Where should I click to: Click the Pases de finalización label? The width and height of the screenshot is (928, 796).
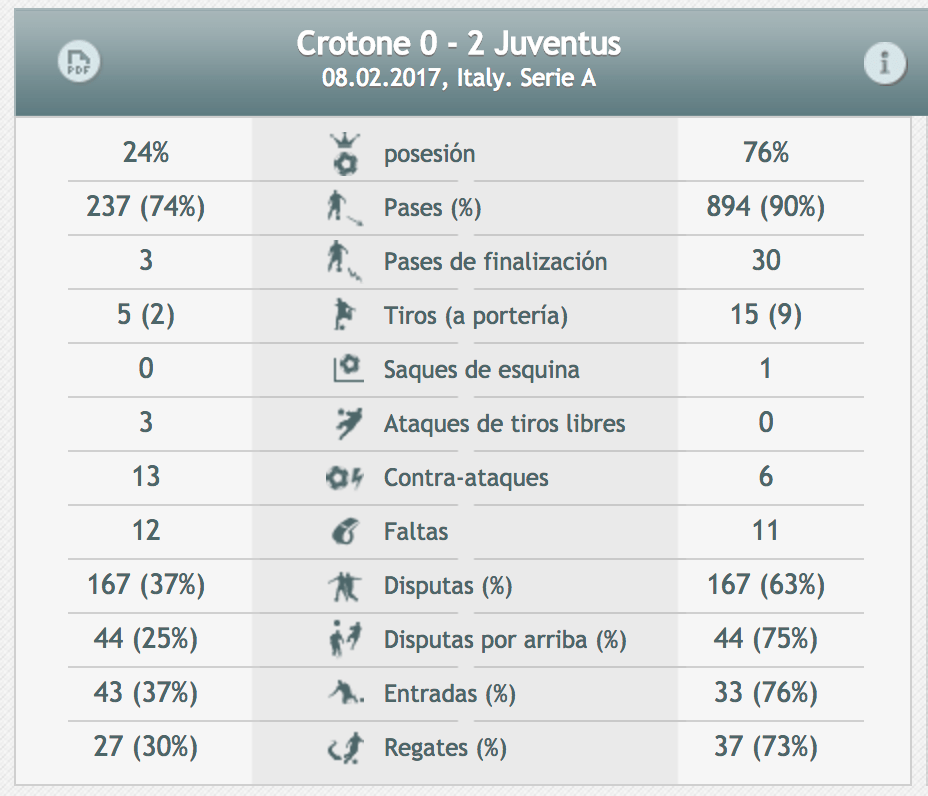(x=495, y=262)
